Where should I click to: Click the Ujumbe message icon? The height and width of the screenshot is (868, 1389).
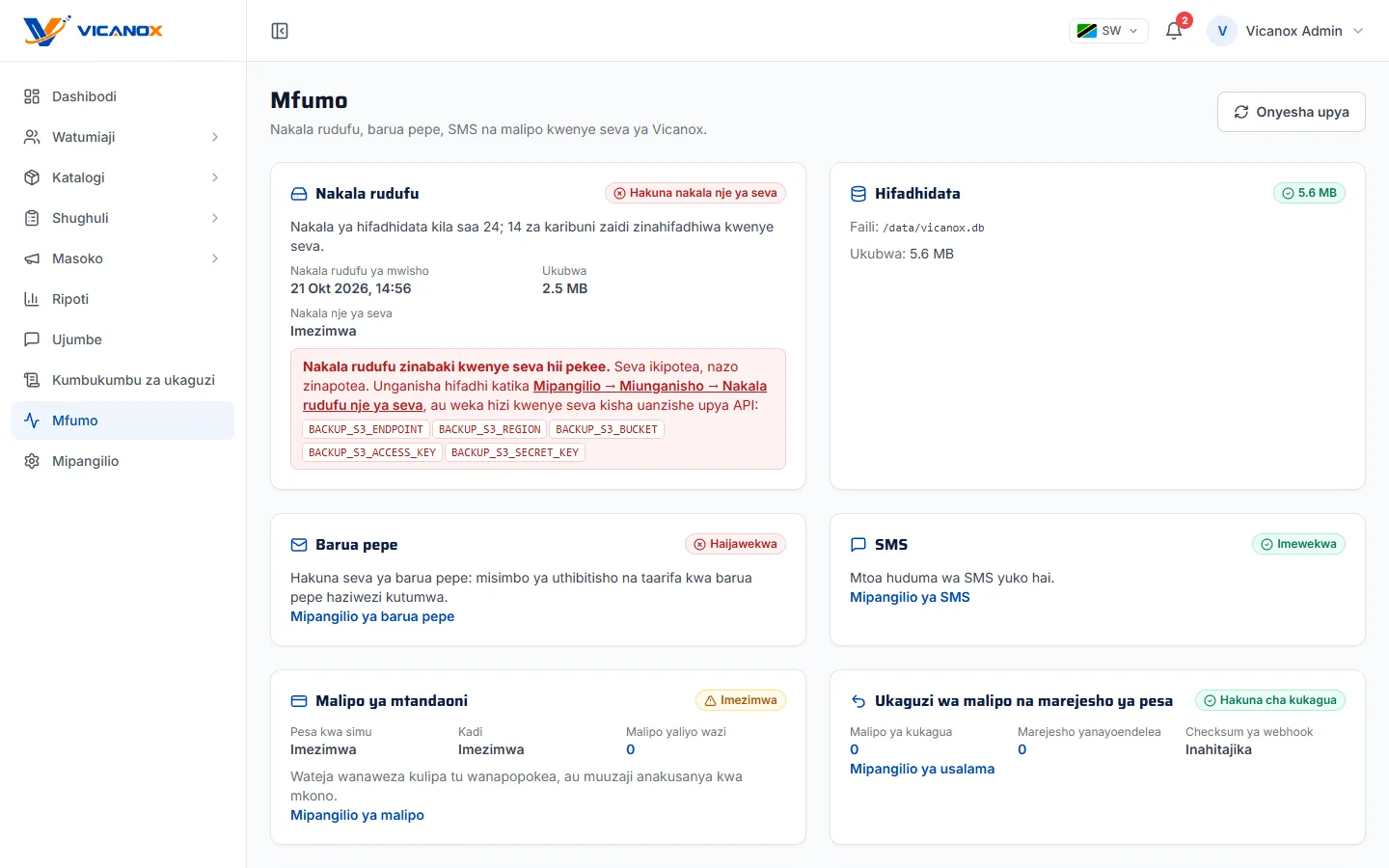(x=32, y=339)
